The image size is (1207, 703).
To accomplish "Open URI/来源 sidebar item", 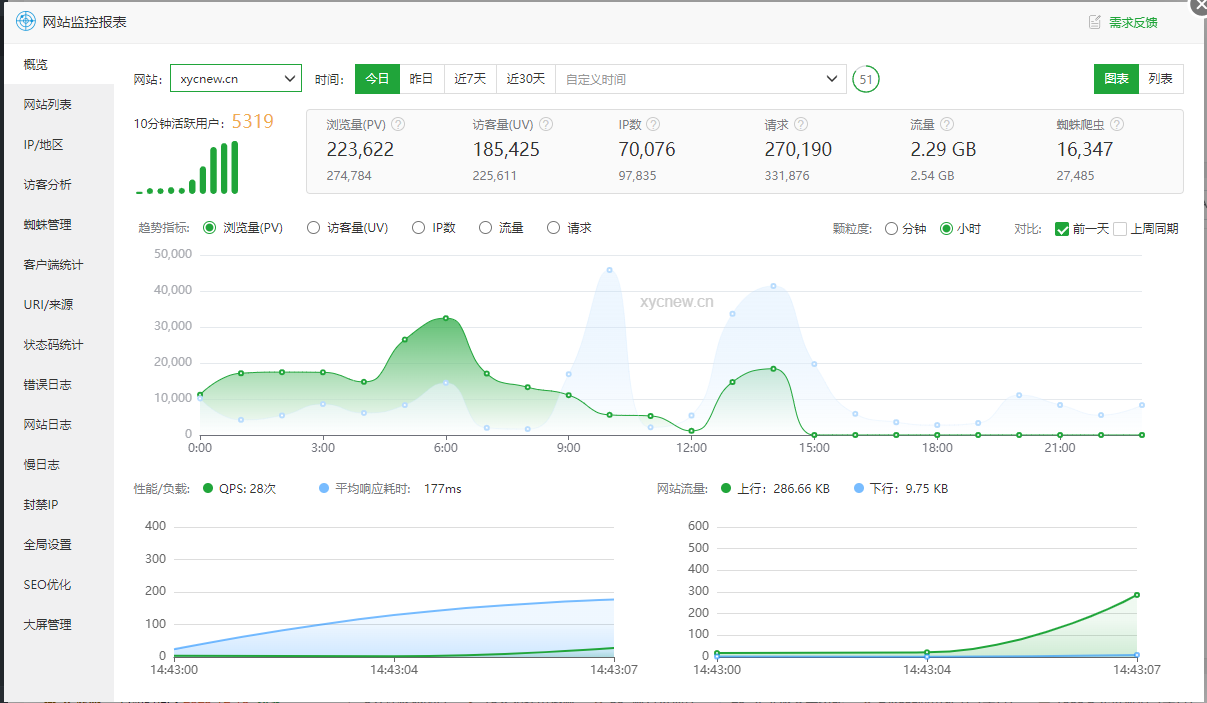I will [58, 304].
